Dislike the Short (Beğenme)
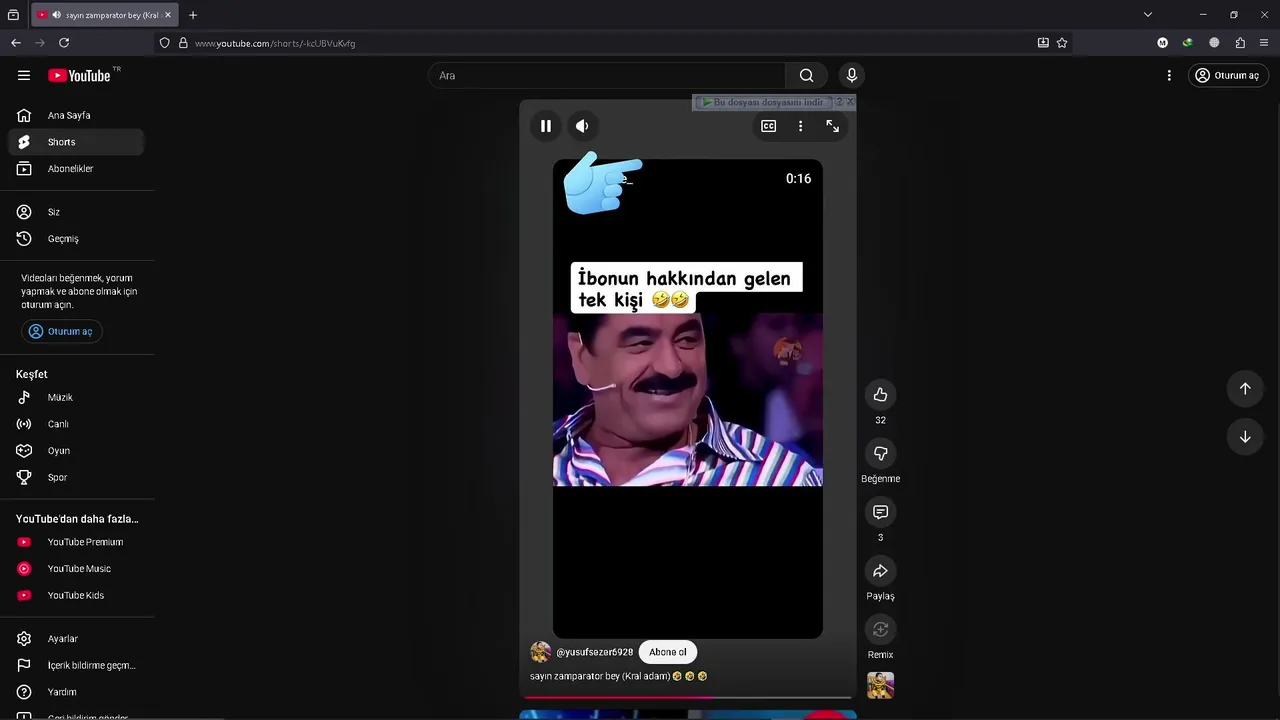1280x720 pixels. [880, 453]
